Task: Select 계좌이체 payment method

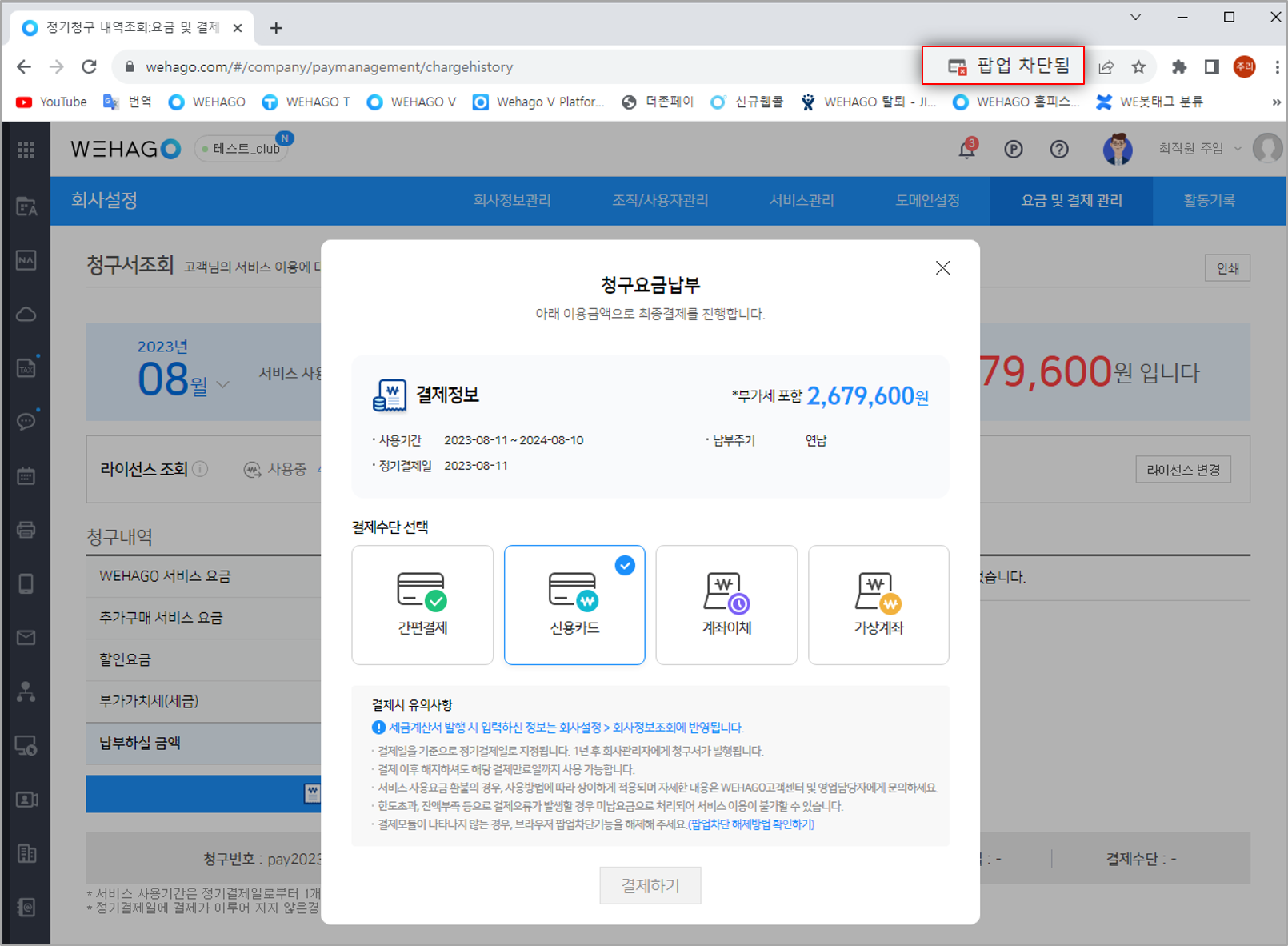Action: click(726, 605)
